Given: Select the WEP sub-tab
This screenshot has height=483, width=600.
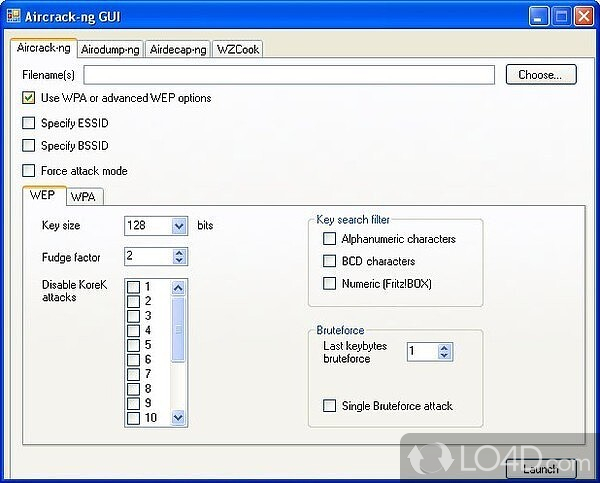Looking at the screenshot, I should [43, 195].
